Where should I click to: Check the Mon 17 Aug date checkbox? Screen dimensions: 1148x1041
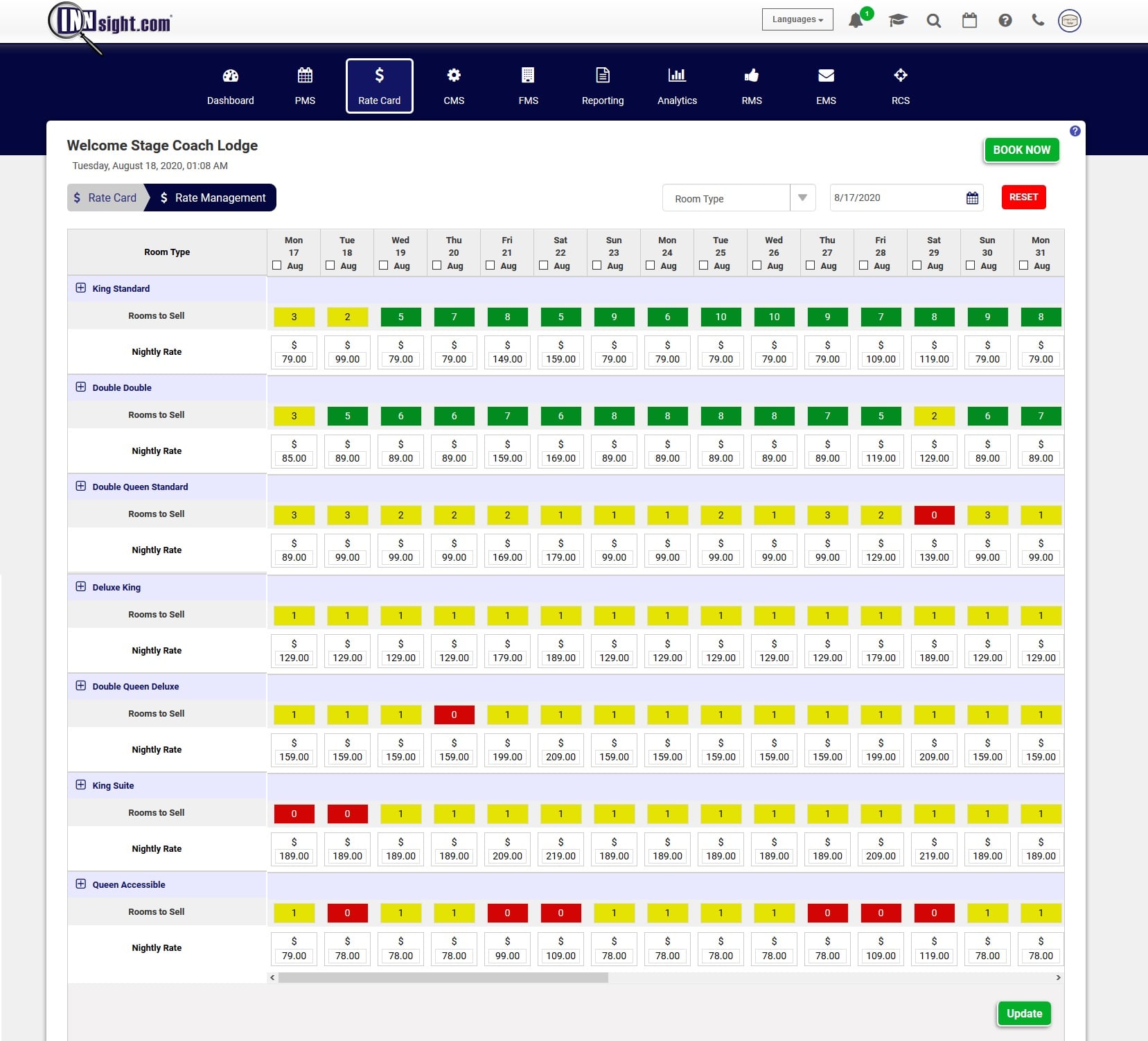tap(279, 265)
